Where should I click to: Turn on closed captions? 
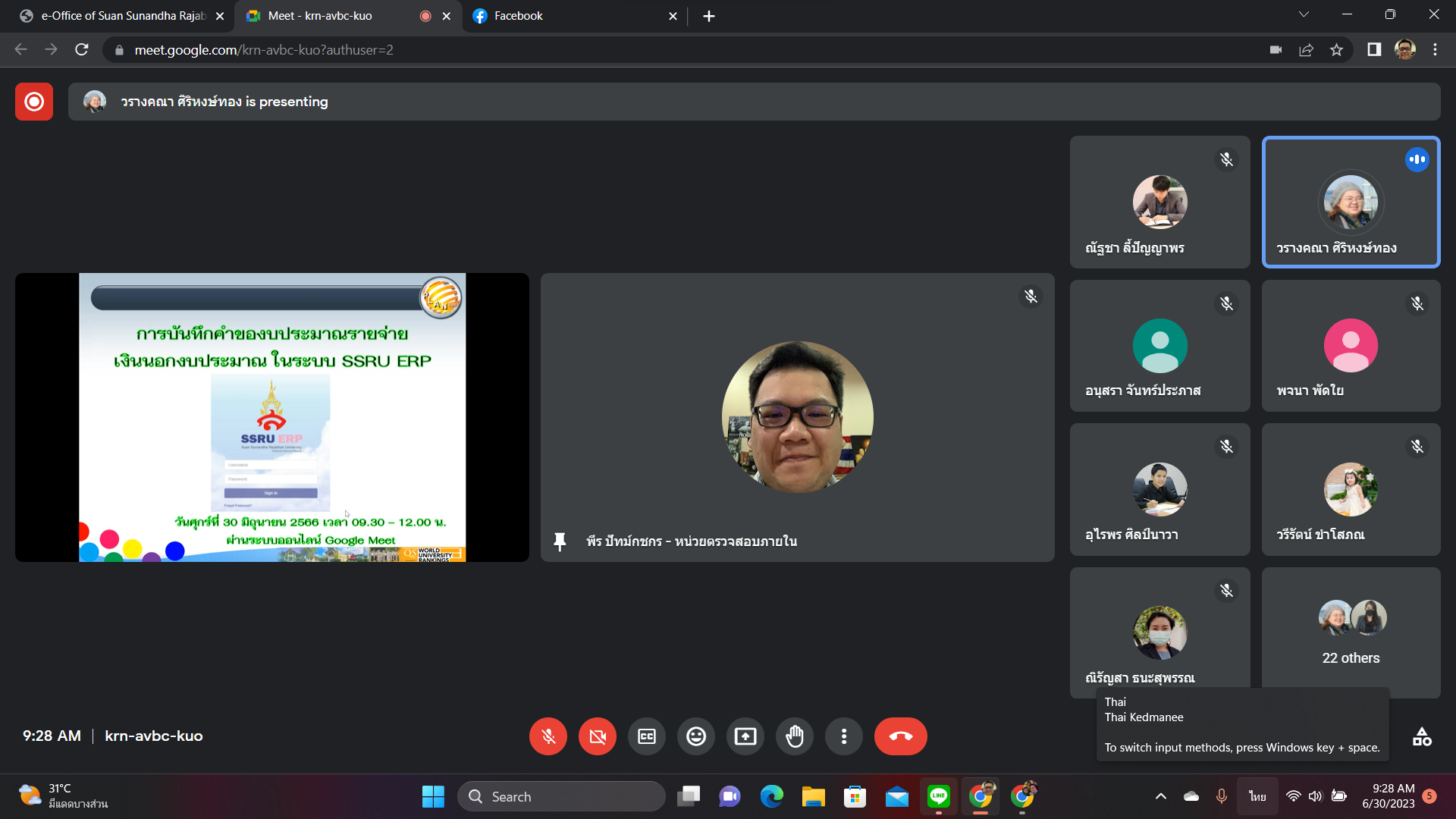coord(647,736)
